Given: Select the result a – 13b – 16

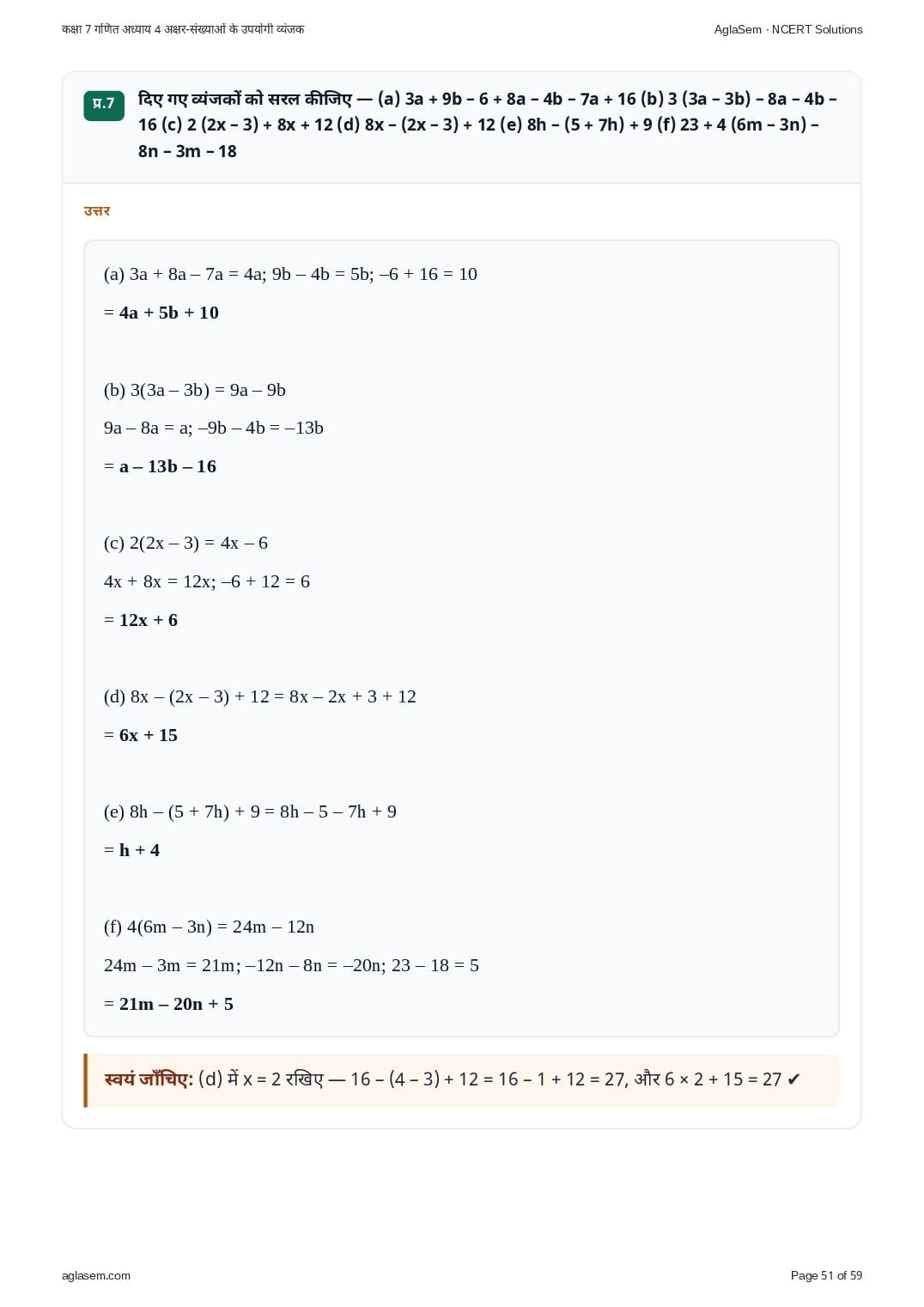Looking at the screenshot, I should (x=167, y=466).
